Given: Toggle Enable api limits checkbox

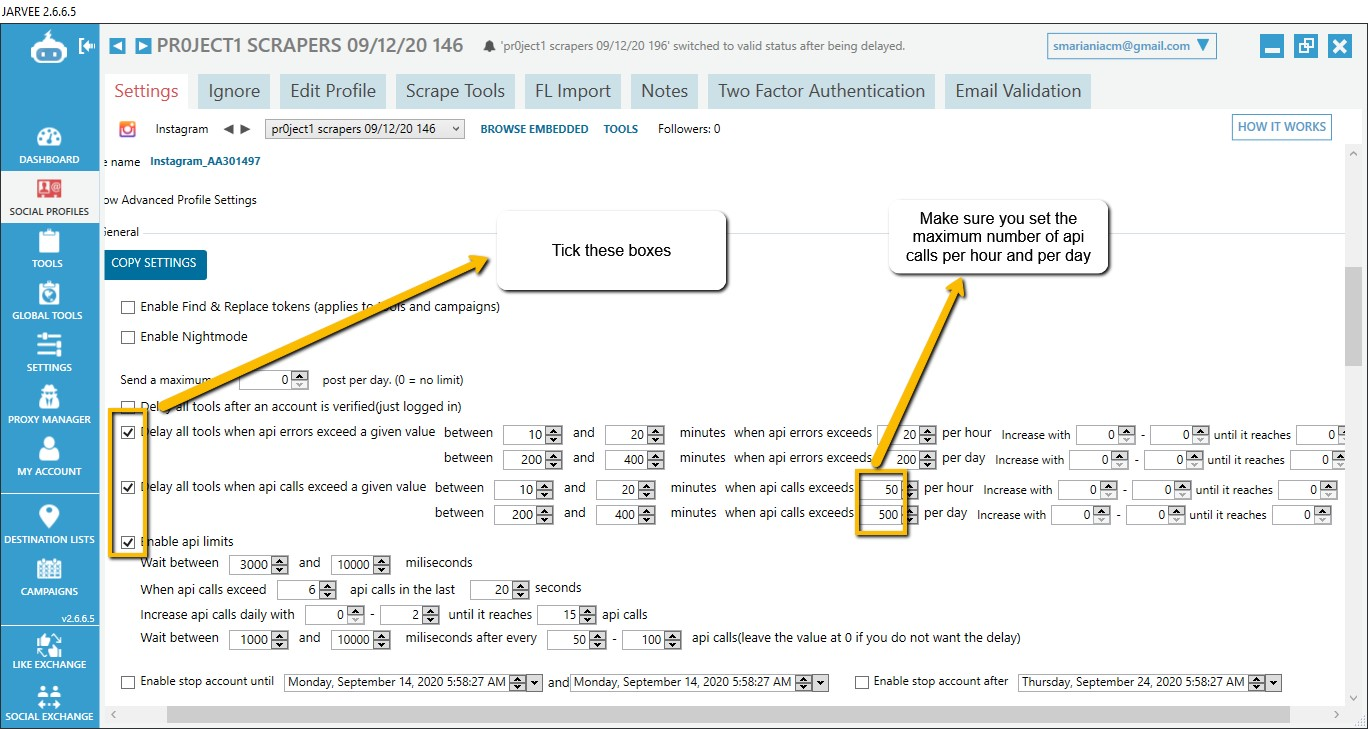Looking at the screenshot, I should (128, 542).
